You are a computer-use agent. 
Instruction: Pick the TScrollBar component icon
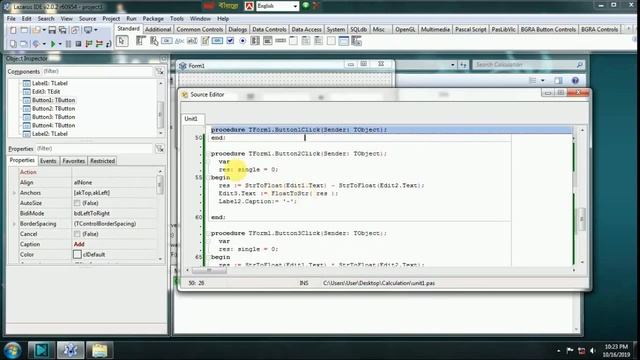click(x=280, y=41)
